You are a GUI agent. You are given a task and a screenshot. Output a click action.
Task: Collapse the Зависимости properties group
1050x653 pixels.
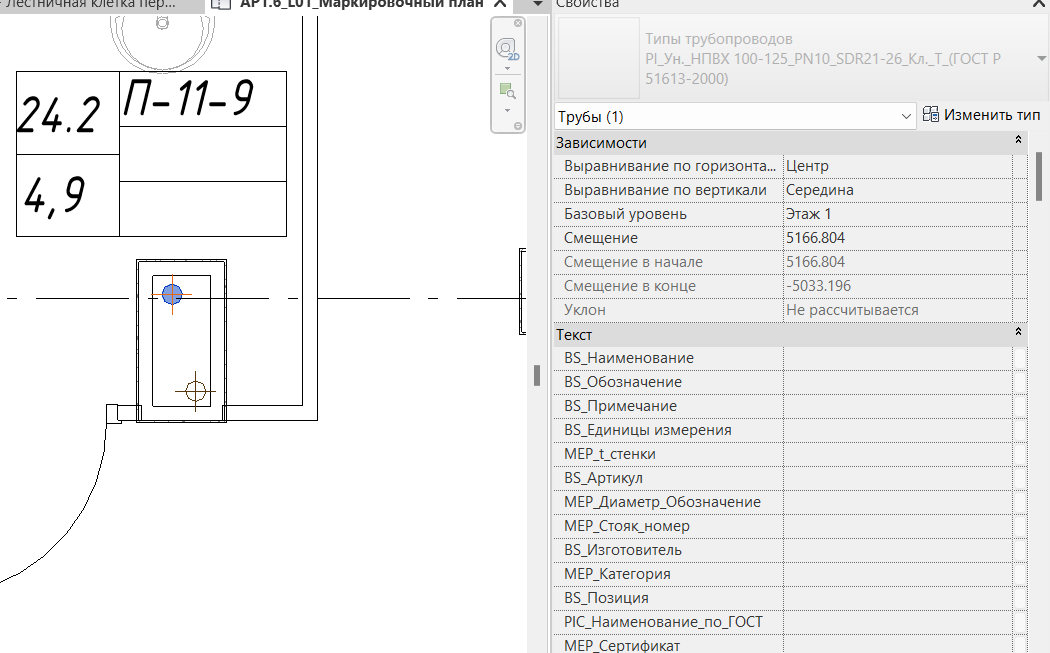tap(1018, 140)
